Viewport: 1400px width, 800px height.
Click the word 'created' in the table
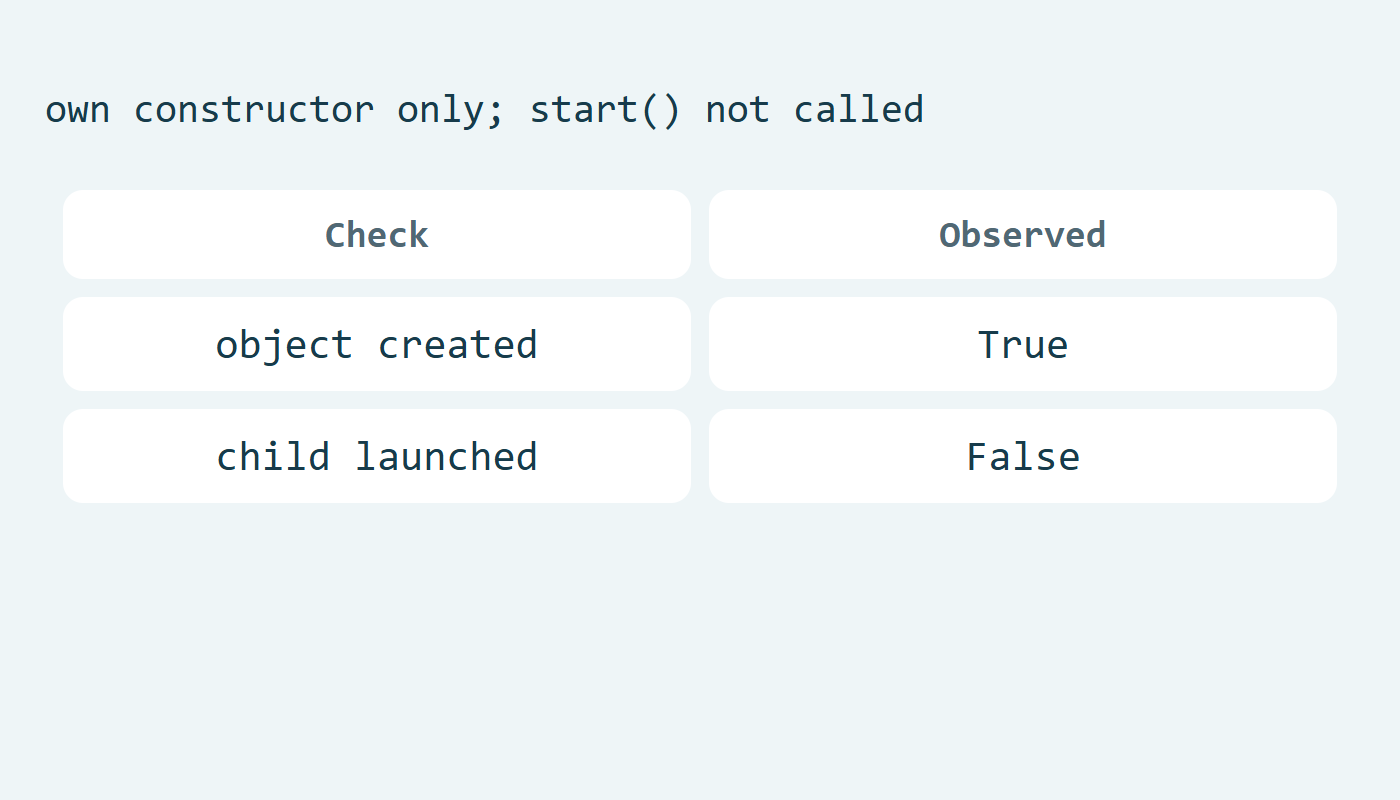coord(458,344)
